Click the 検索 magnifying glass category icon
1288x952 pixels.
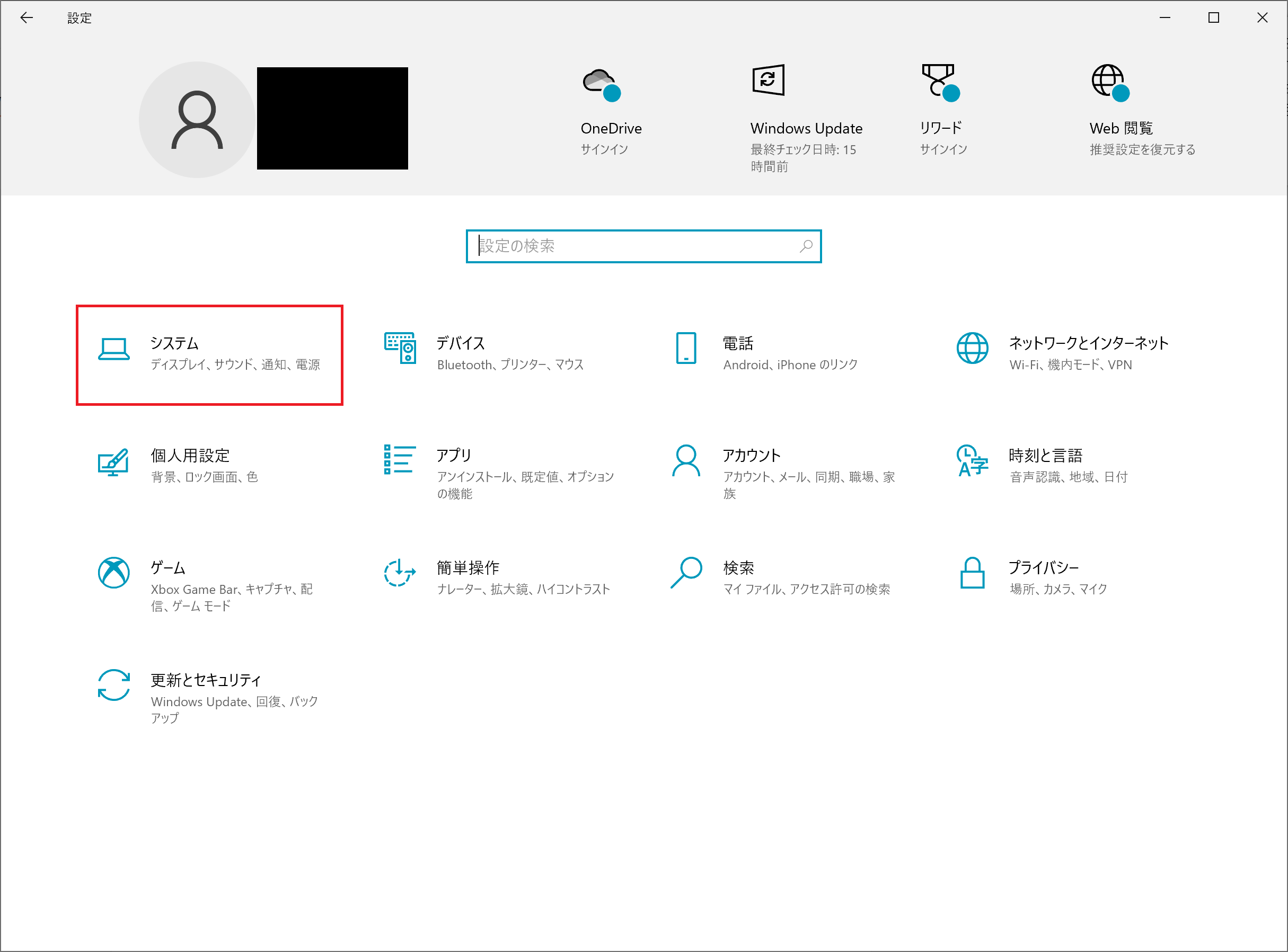pyautogui.click(x=686, y=573)
